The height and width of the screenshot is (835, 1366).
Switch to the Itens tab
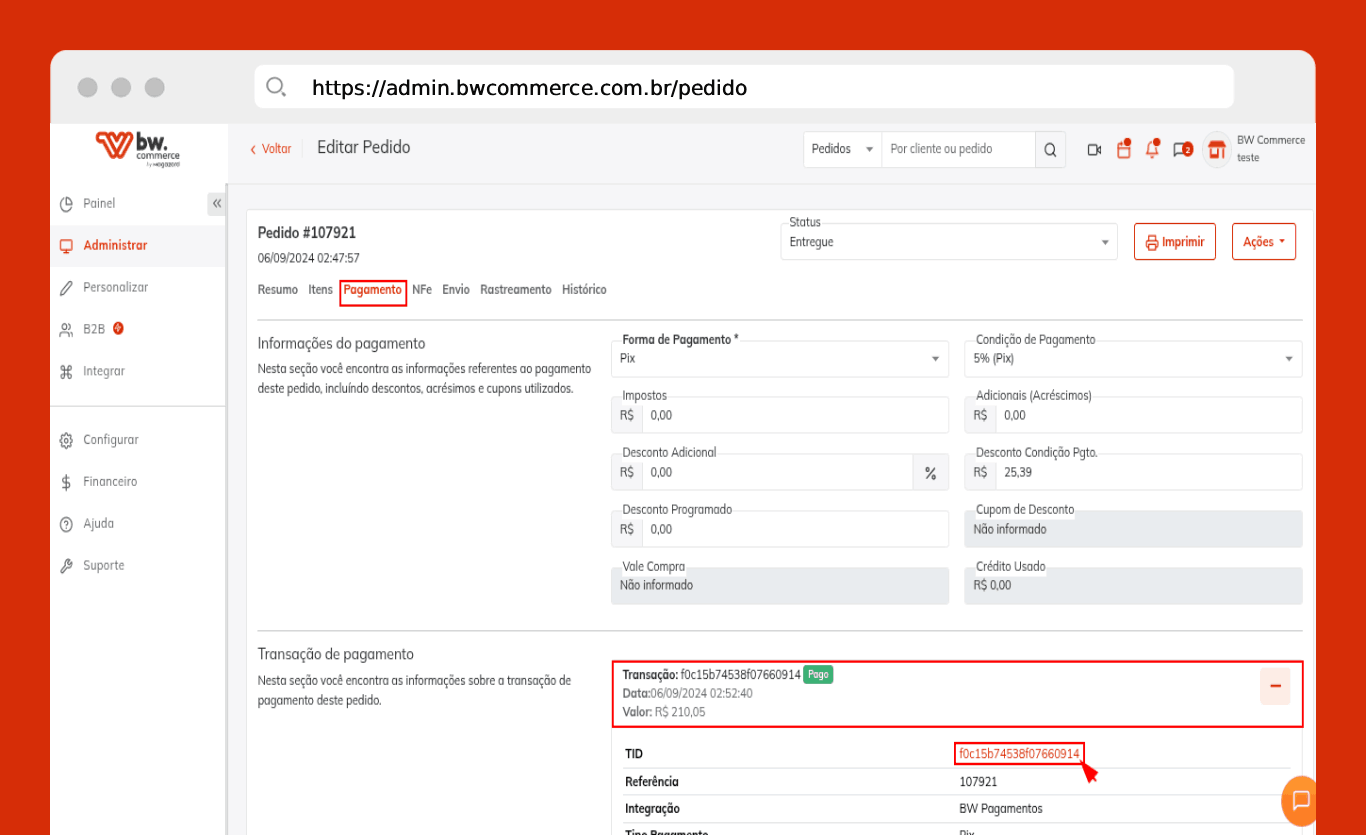(321, 290)
